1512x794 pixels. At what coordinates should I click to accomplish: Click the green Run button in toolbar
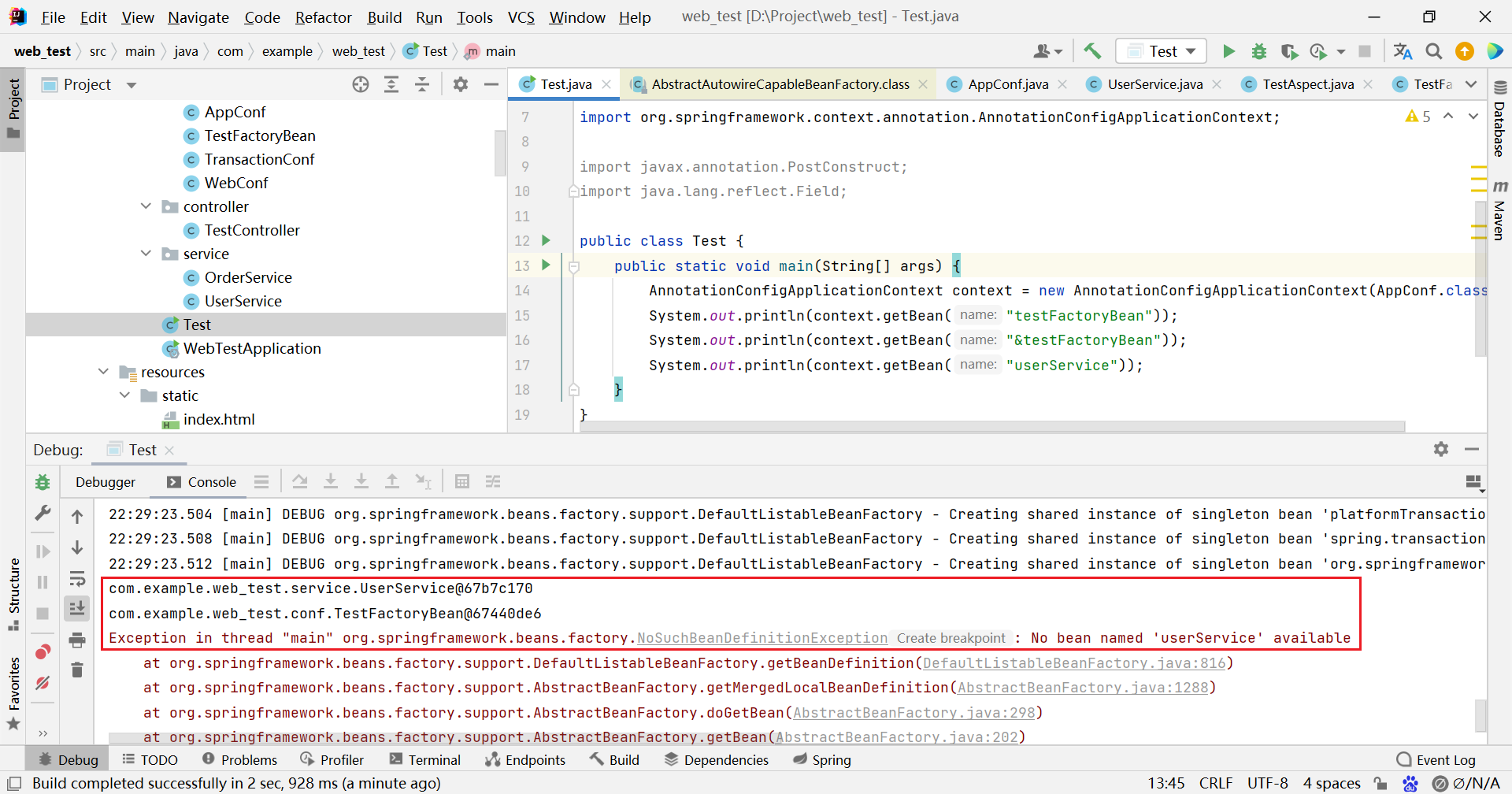[1228, 51]
